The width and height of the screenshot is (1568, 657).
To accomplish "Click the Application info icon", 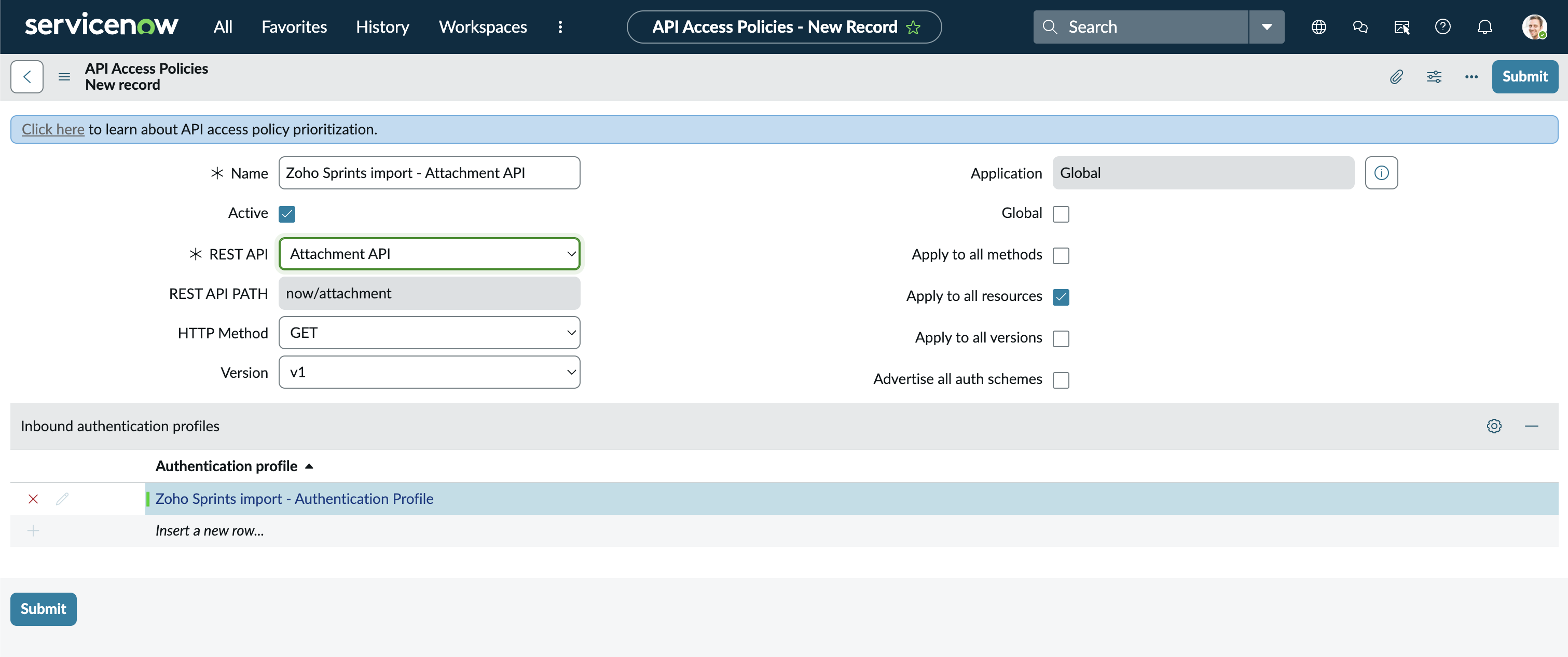I will click(x=1381, y=173).
